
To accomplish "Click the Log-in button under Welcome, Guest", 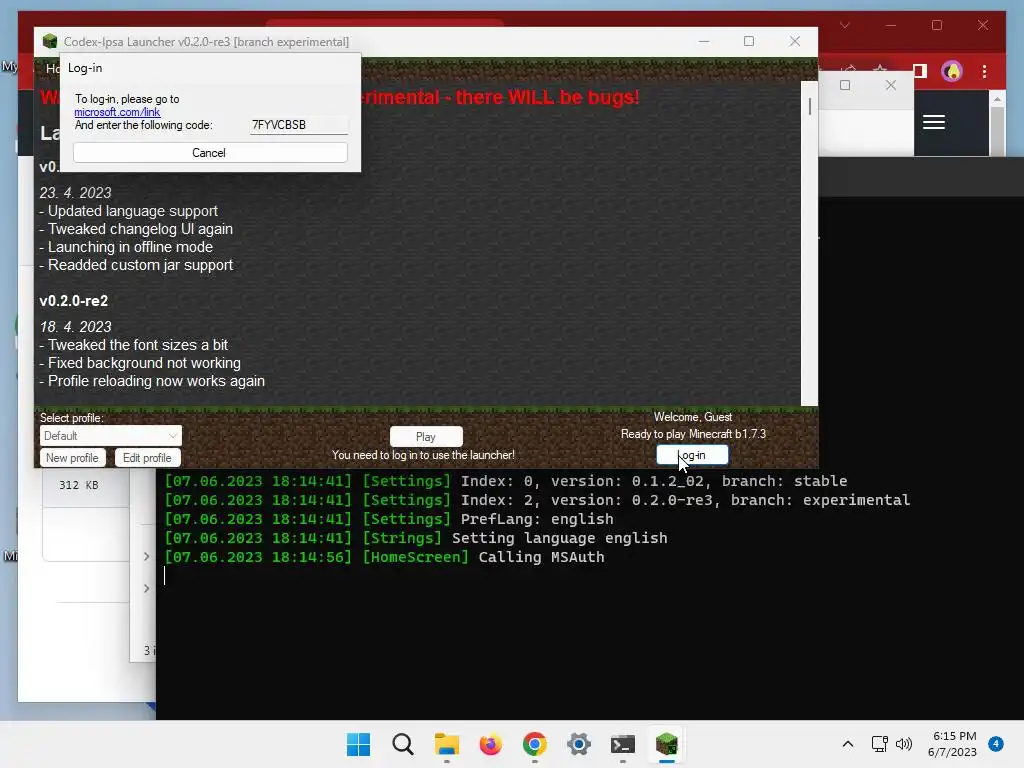I will point(692,455).
